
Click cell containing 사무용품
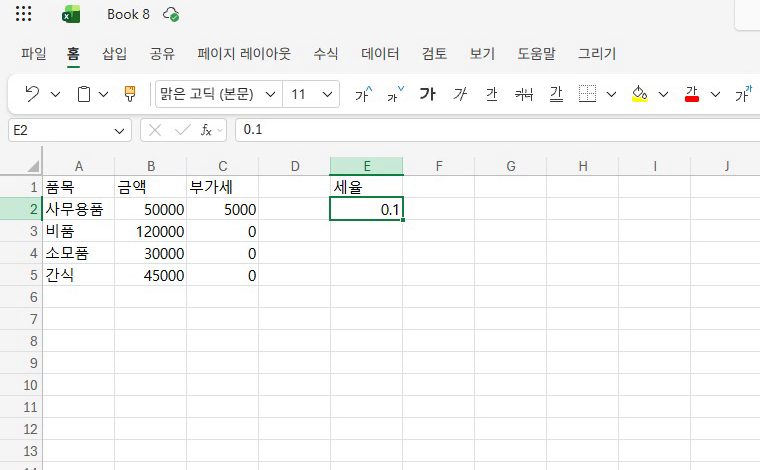[x=79, y=209]
